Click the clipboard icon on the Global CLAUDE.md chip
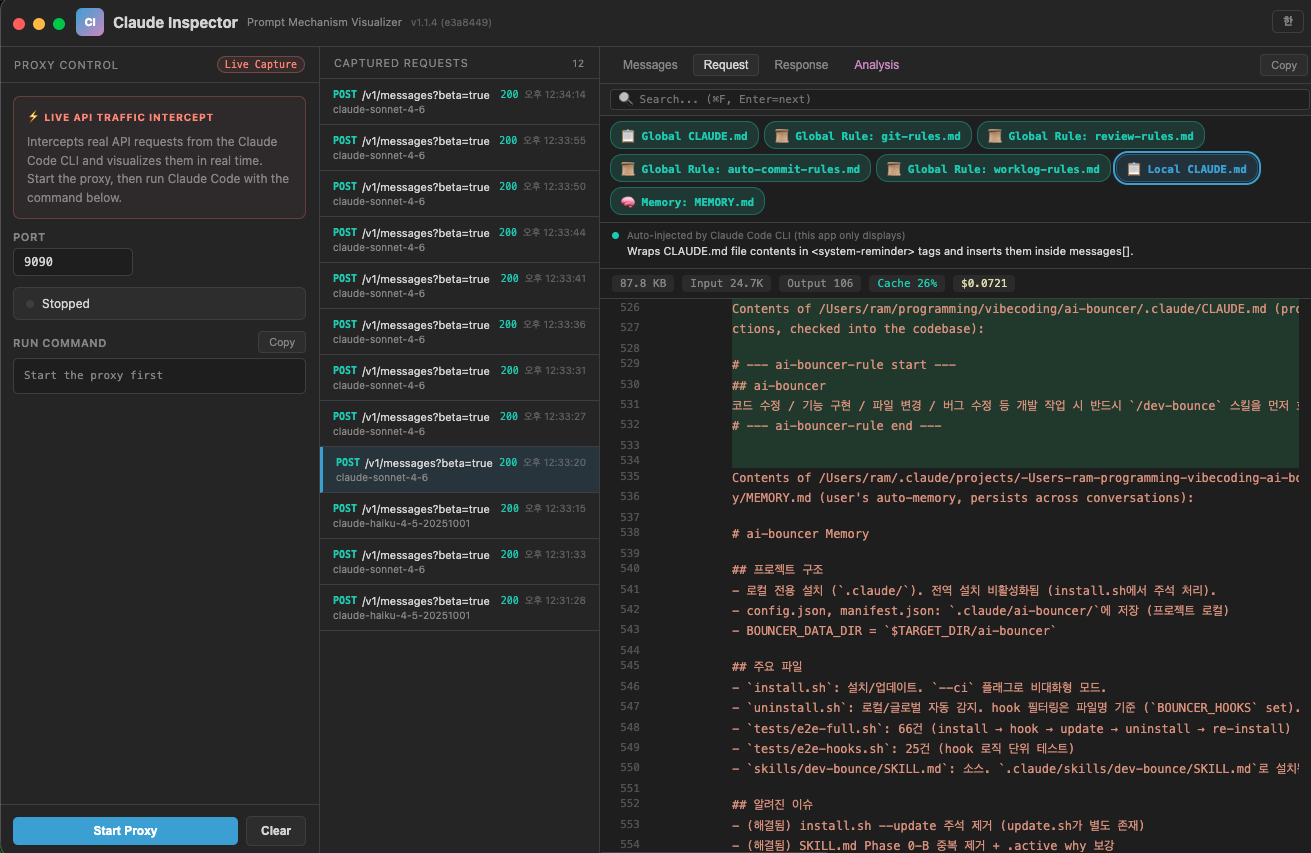The image size is (1311, 853). point(628,136)
